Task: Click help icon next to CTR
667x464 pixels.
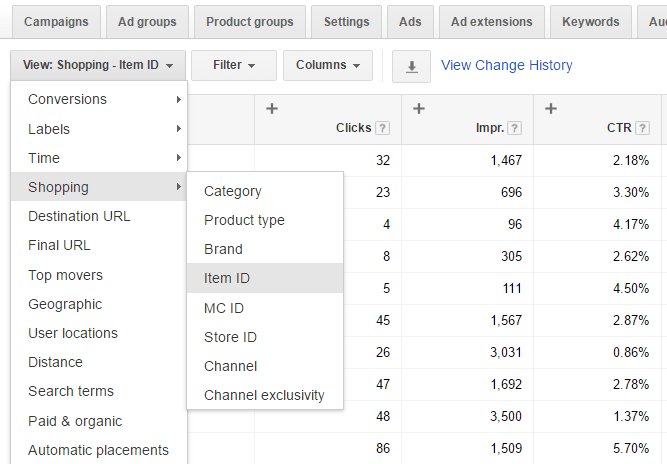Action: coord(642,128)
